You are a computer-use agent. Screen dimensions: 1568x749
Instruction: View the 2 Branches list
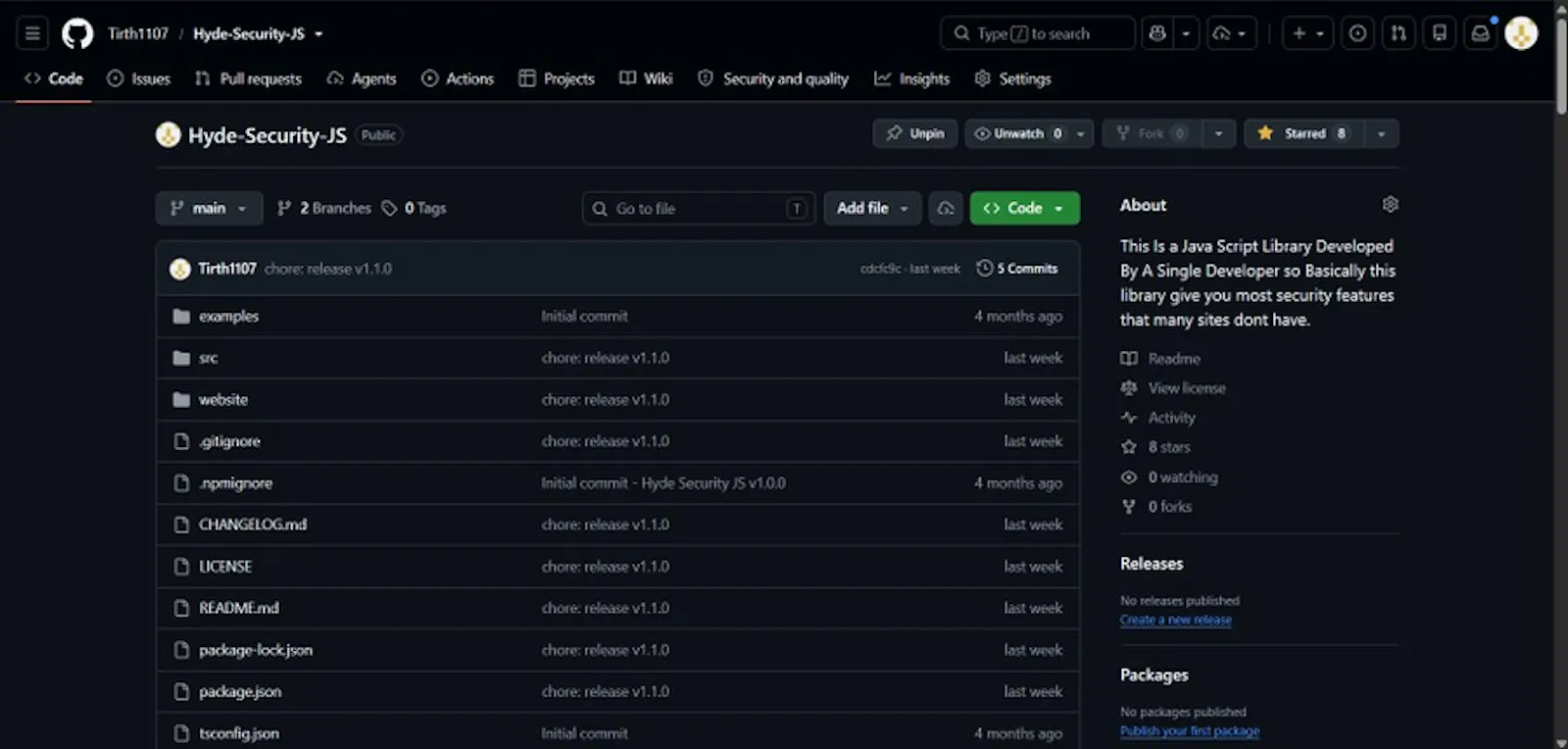tap(324, 208)
